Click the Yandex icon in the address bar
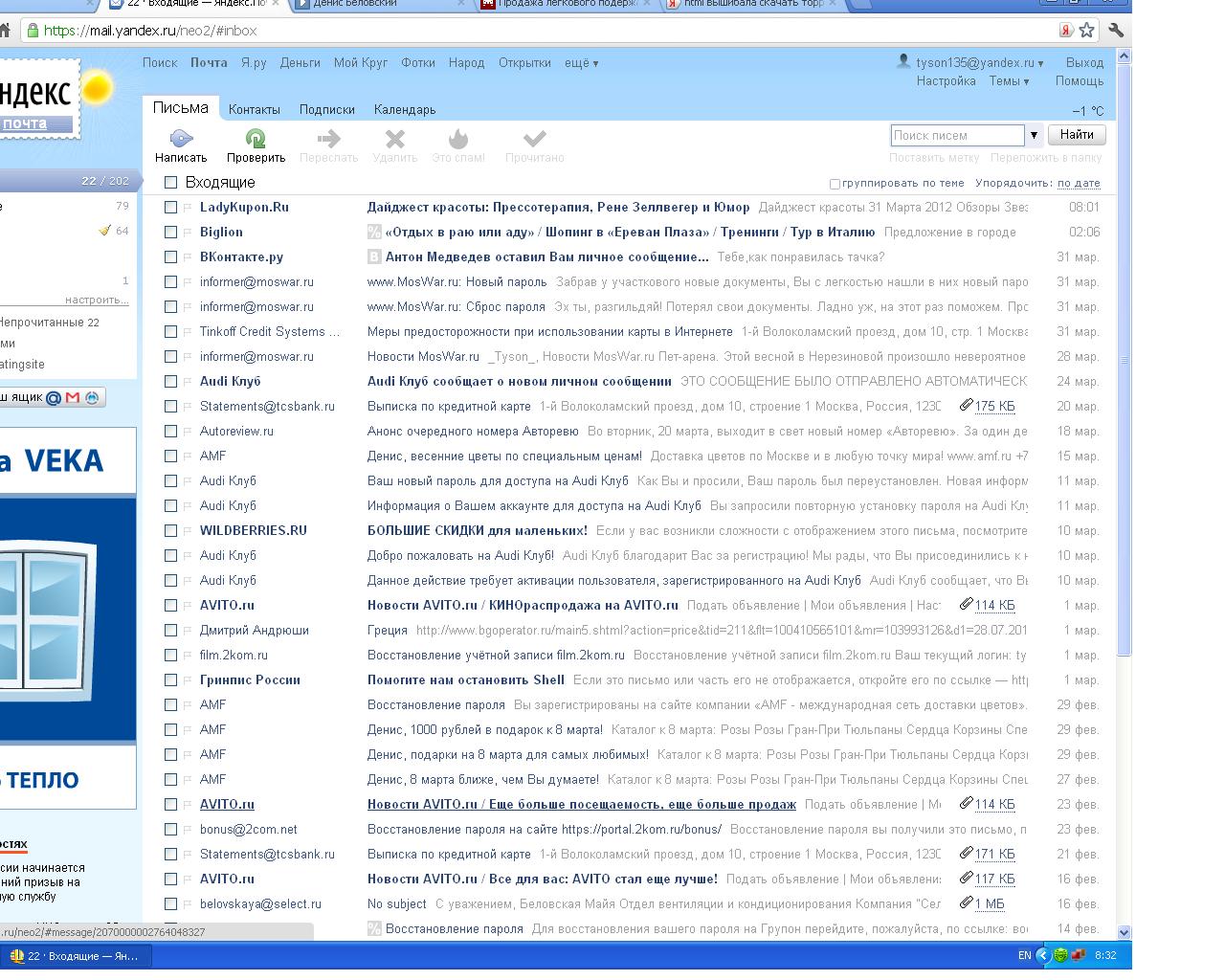Viewport: 1225px width, 980px height. [1066, 31]
